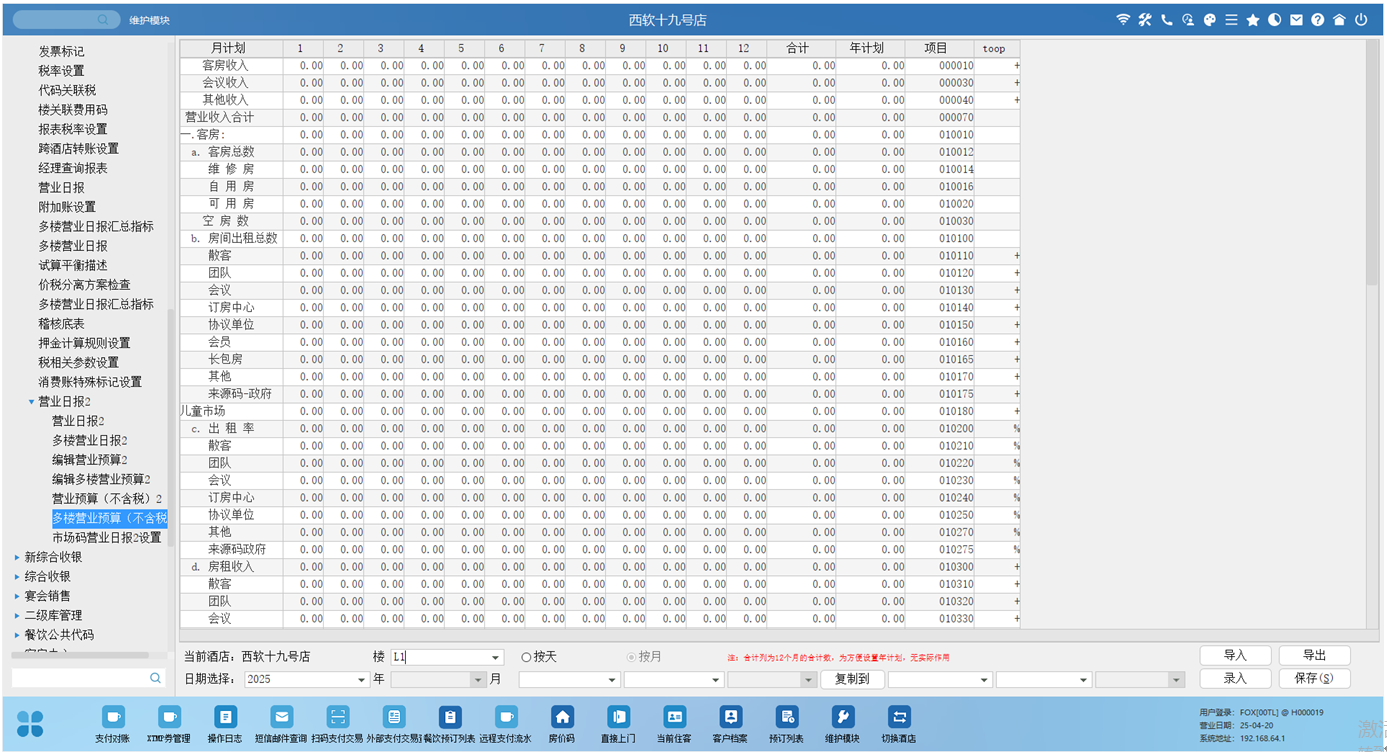
Task: Click the 保存(S) save button
Action: [x=1314, y=678]
